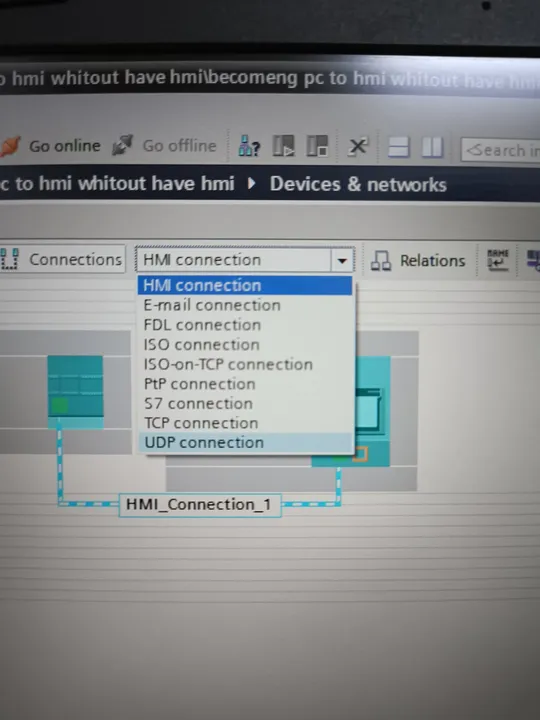Click the stop CPU icon in toolbar
Screen dimensions: 540x720
[317, 146]
